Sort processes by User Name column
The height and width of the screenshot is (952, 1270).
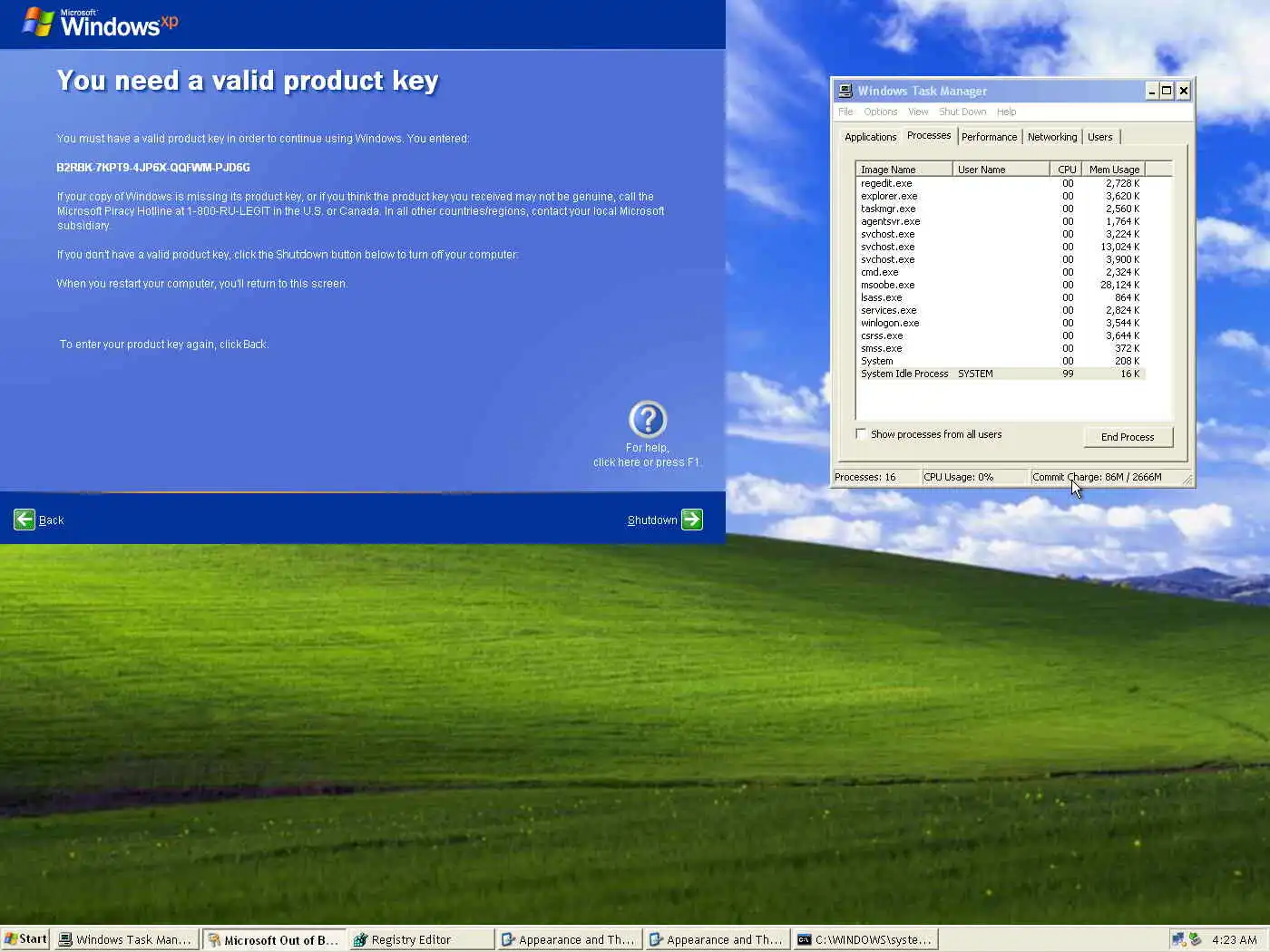(1001, 170)
